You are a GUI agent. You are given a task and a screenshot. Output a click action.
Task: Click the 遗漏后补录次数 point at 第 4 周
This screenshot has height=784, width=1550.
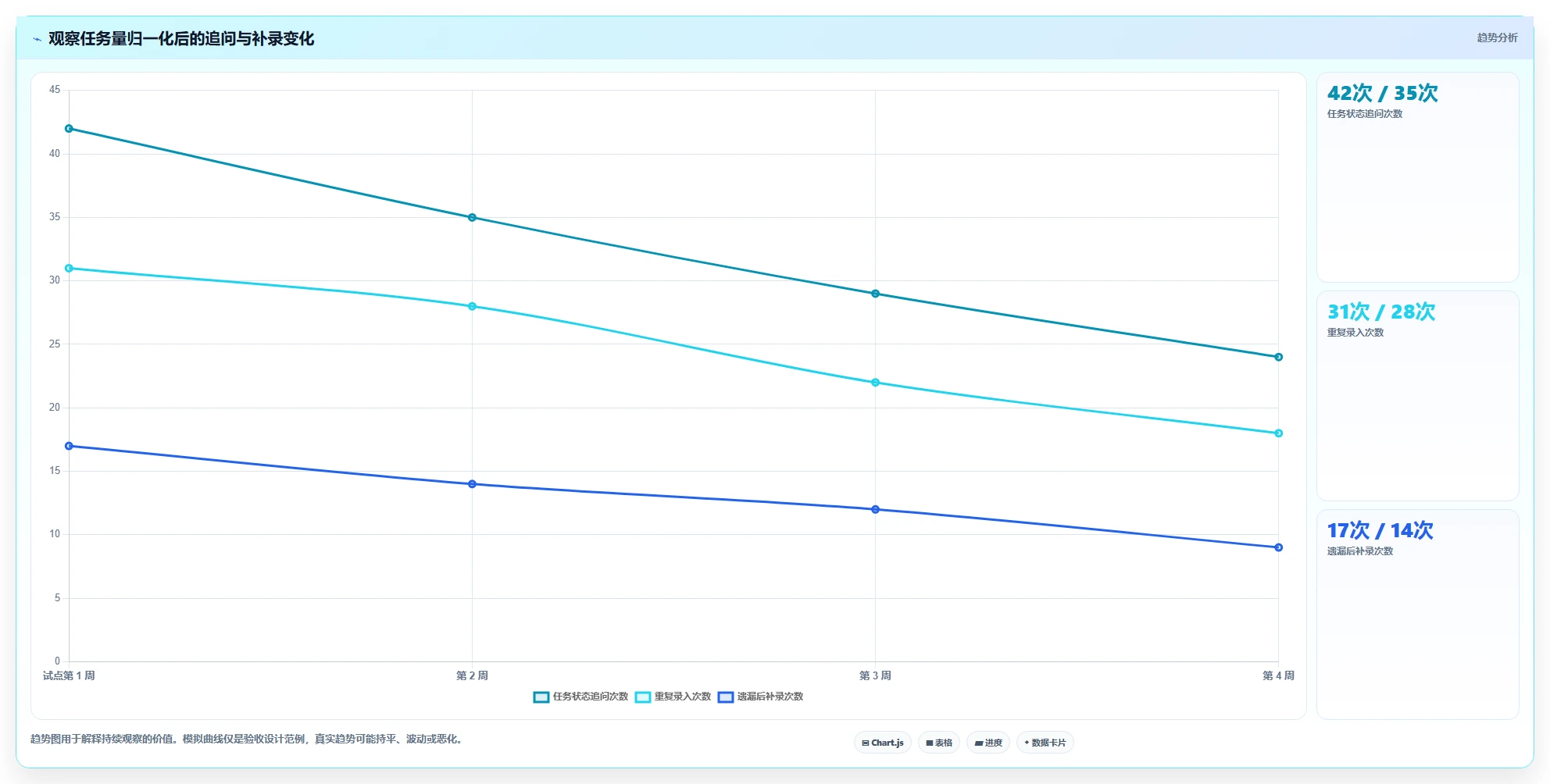[1278, 547]
